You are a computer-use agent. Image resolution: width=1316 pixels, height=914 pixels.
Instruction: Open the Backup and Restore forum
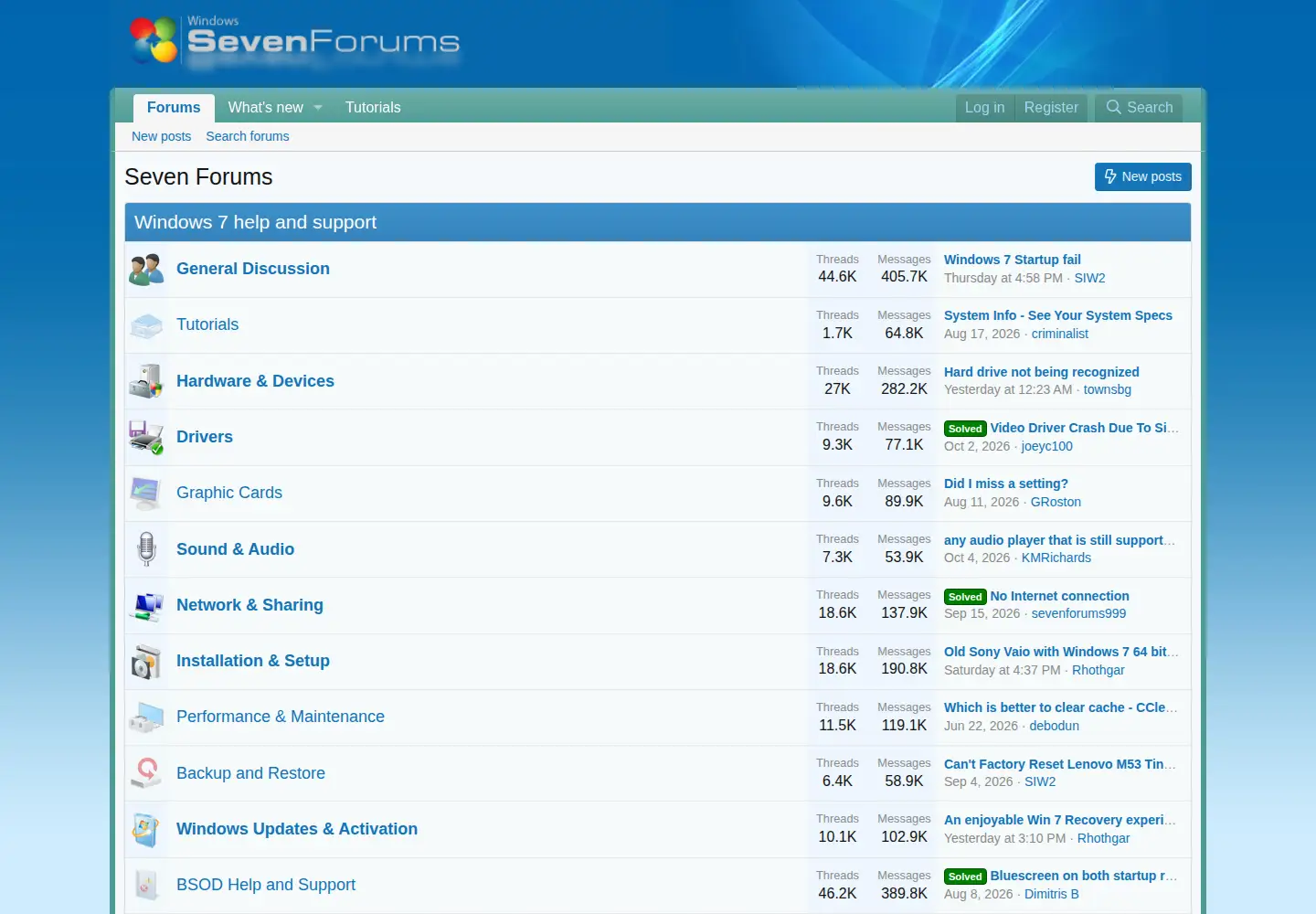pos(250,773)
